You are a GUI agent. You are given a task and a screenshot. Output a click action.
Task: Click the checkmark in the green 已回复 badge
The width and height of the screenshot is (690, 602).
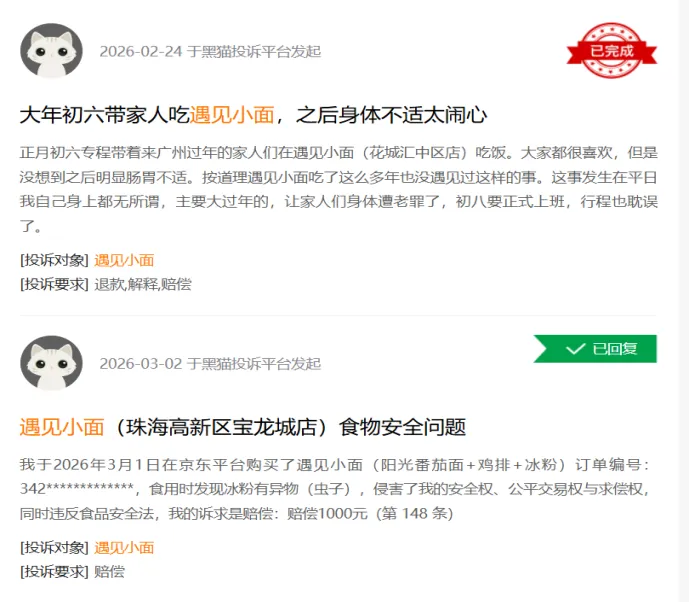(x=575, y=349)
